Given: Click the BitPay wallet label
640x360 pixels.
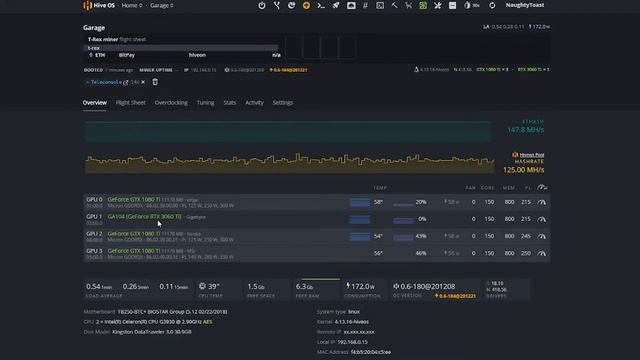Looking at the screenshot, I should (127, 55).
